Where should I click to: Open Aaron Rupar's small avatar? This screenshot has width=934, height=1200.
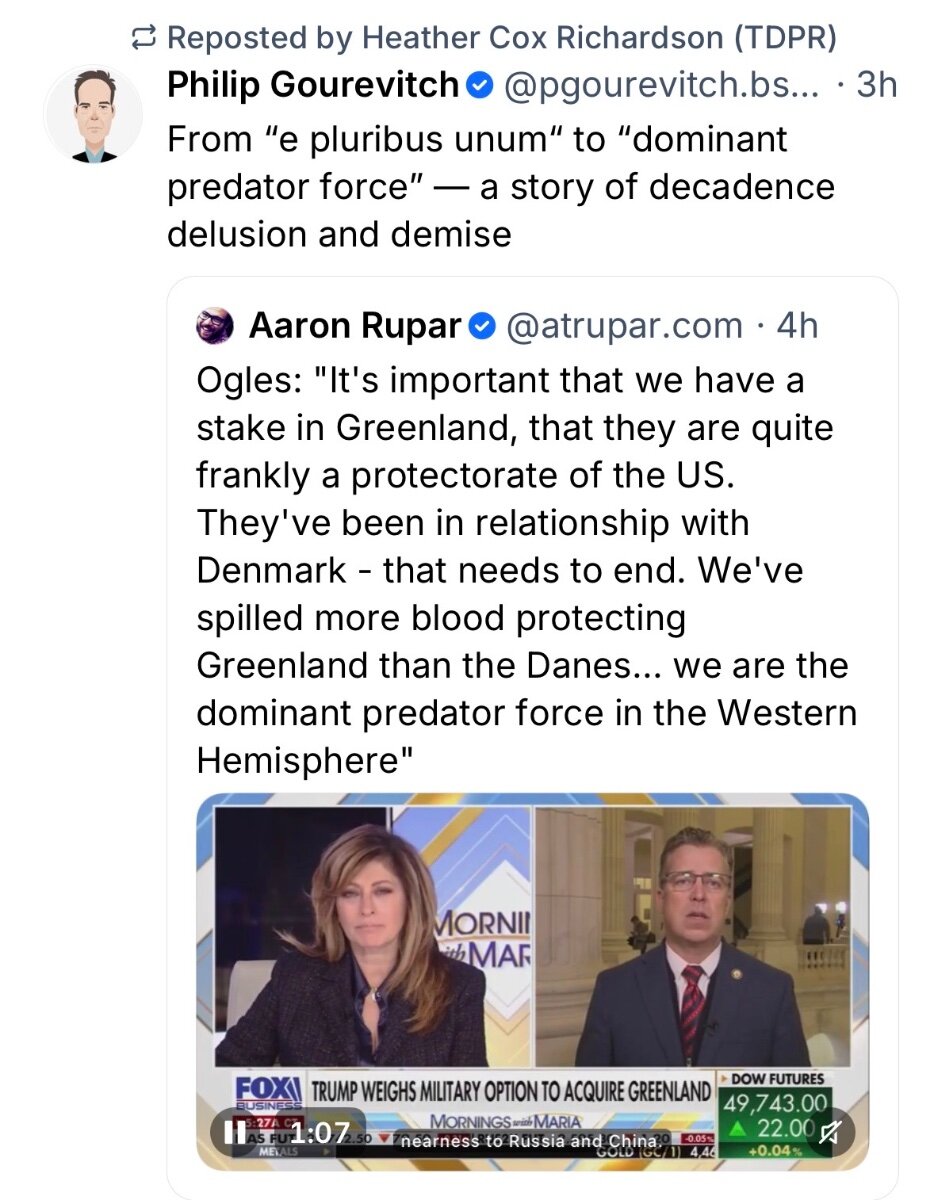click(x=215, y=325)
